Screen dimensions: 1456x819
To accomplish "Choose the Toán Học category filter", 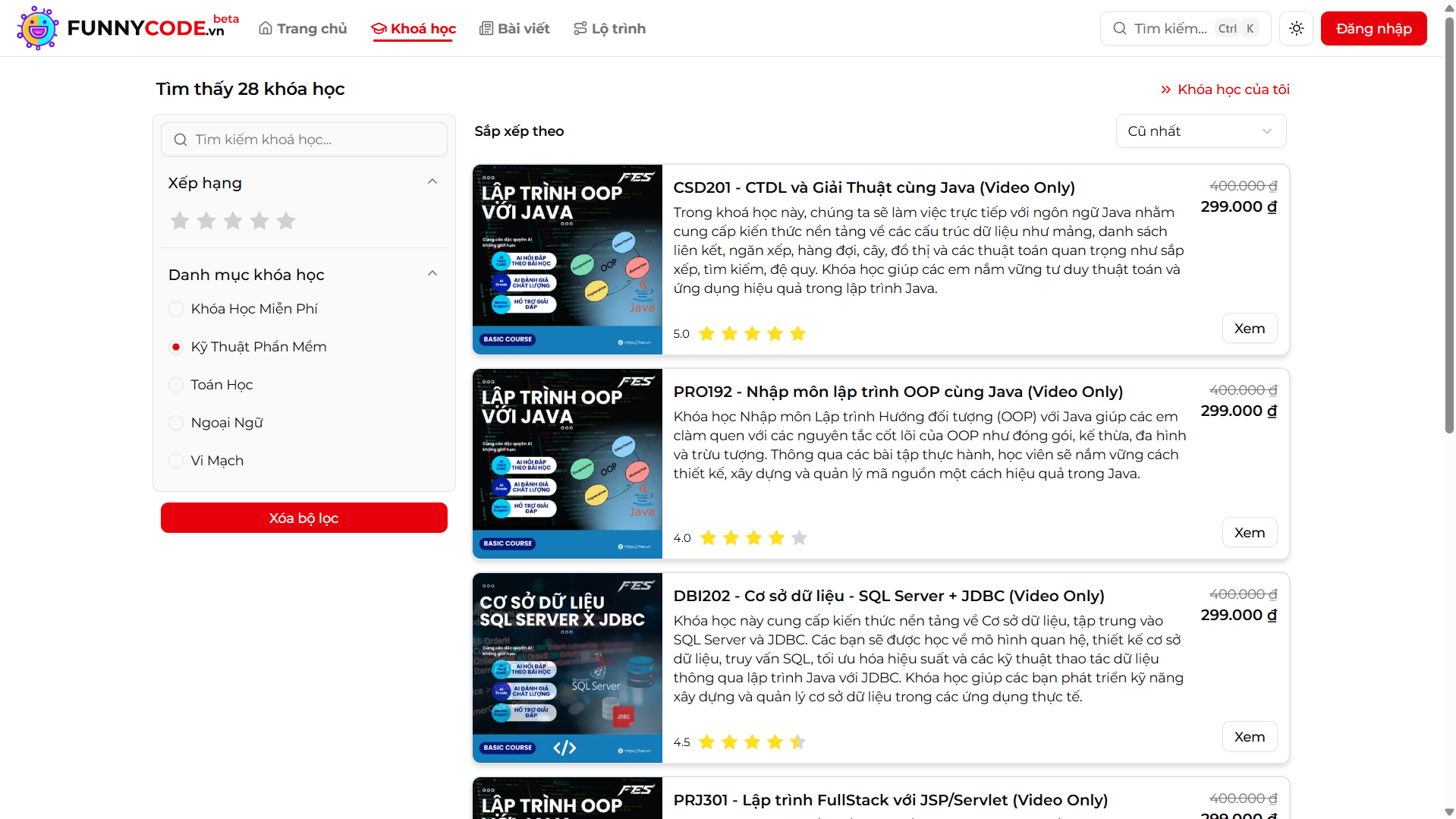I will coord(176,385).
